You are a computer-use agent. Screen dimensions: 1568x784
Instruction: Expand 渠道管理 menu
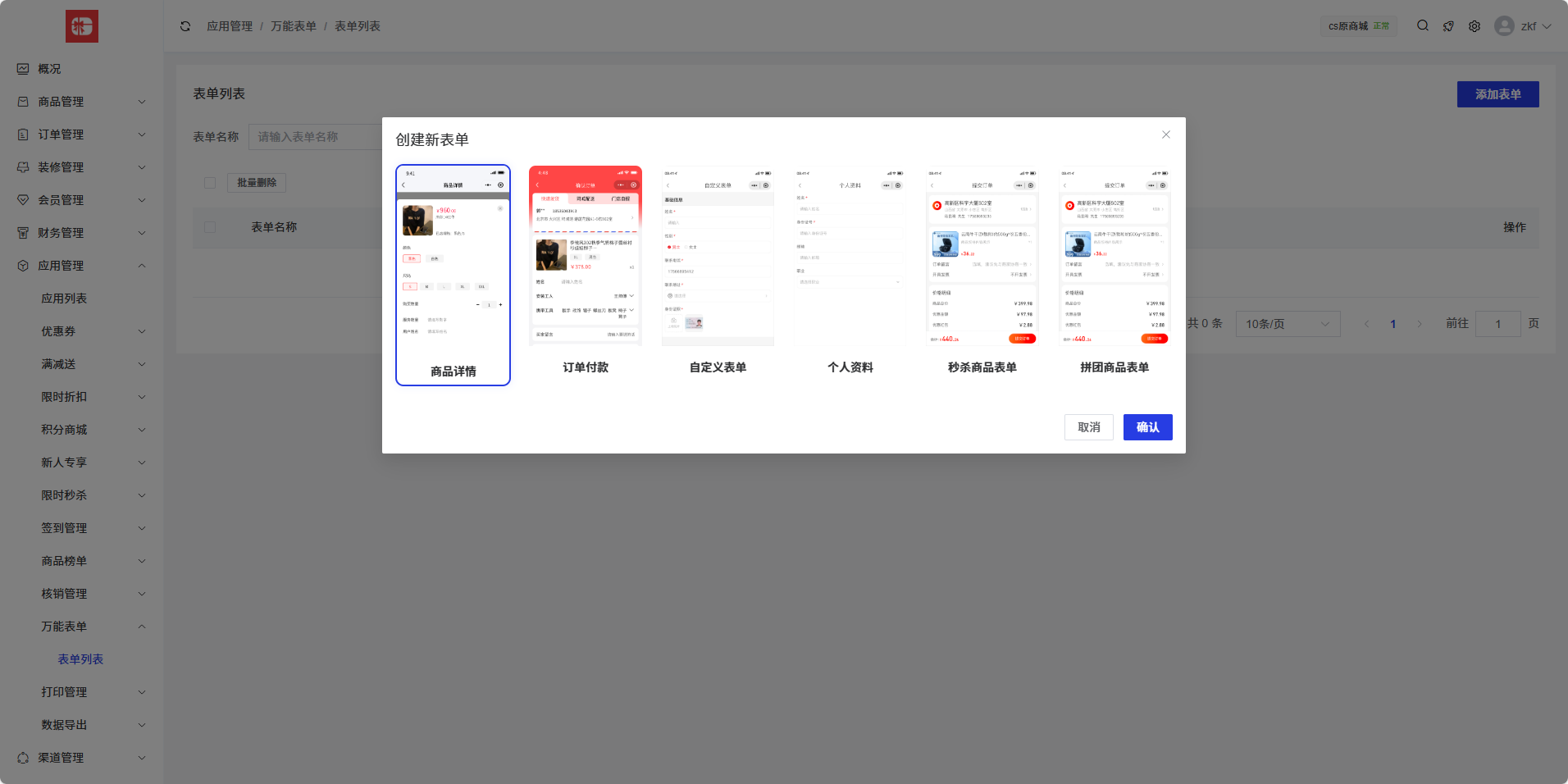(142, 758)
